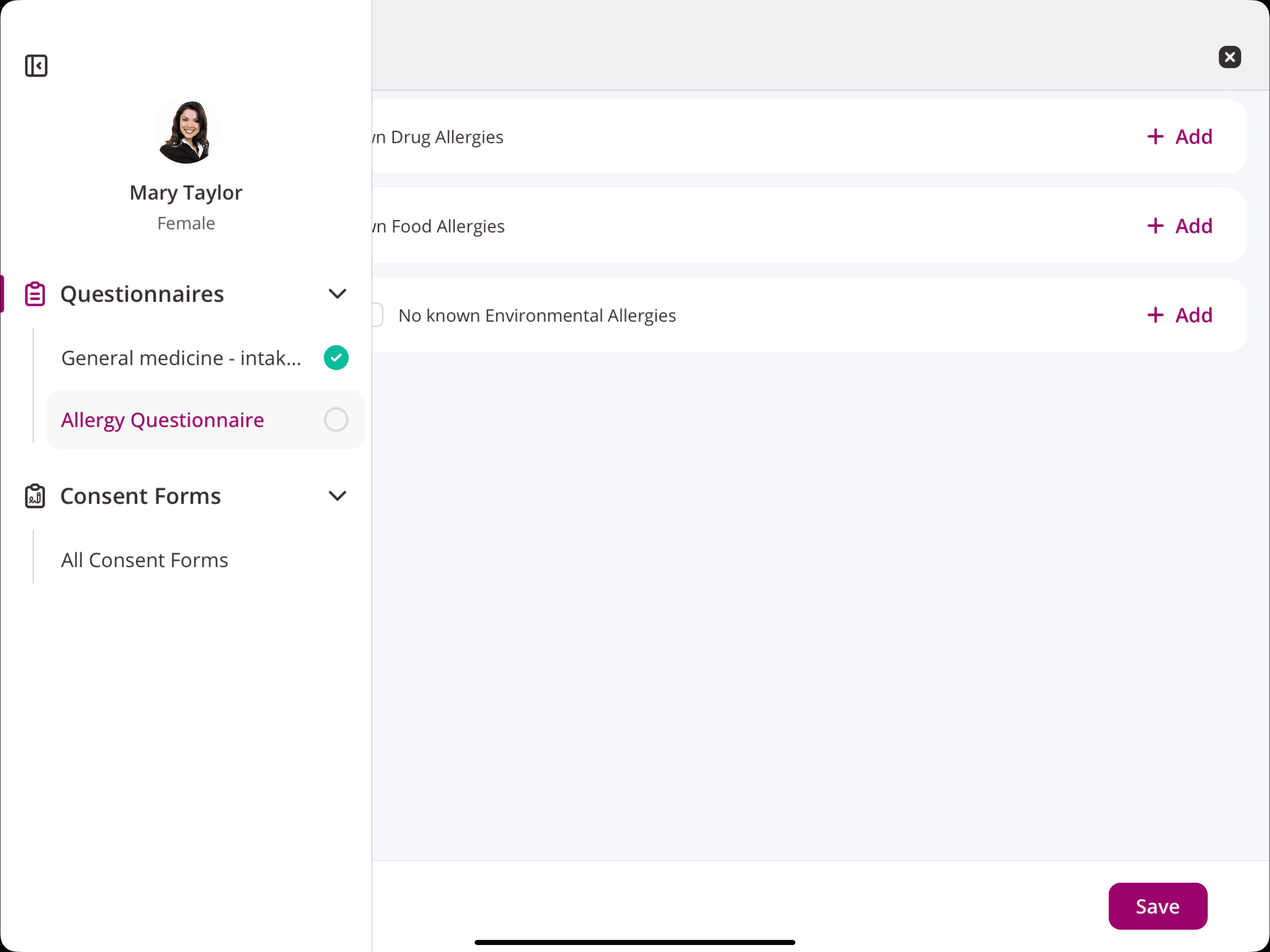This screenshot has height=952, width=1270.
Task: Click Allergy Questionnaire empty status circle
Action: coord(336,420)
